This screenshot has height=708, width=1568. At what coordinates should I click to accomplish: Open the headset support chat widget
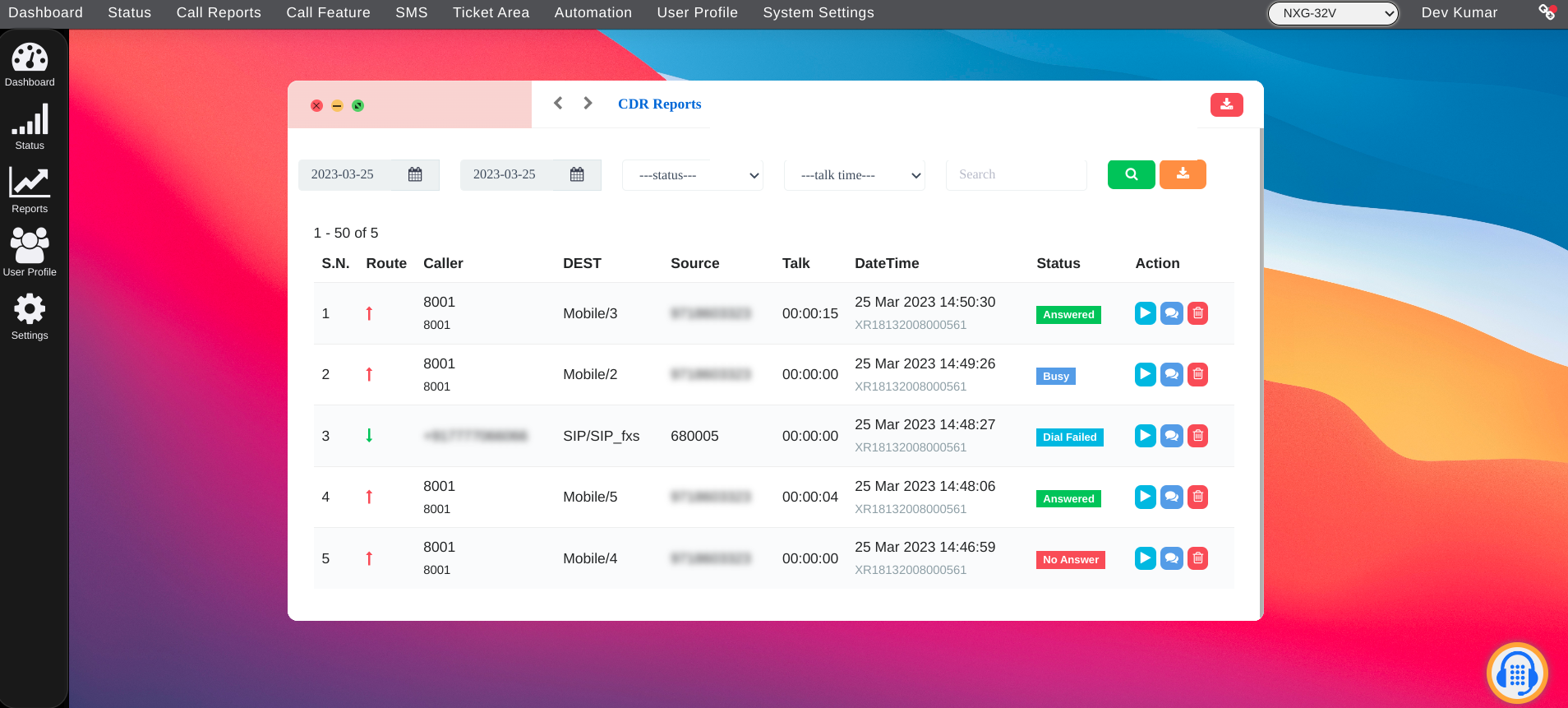pos(1516,673)
